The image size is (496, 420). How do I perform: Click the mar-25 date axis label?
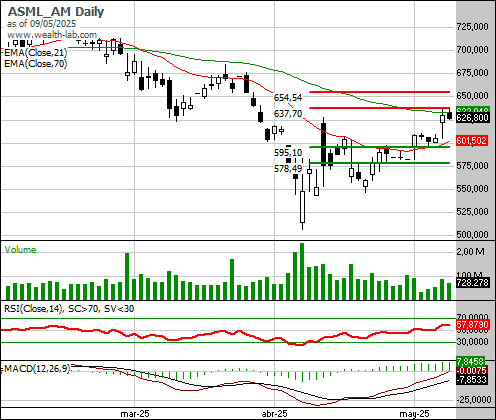tap(135, 414)
